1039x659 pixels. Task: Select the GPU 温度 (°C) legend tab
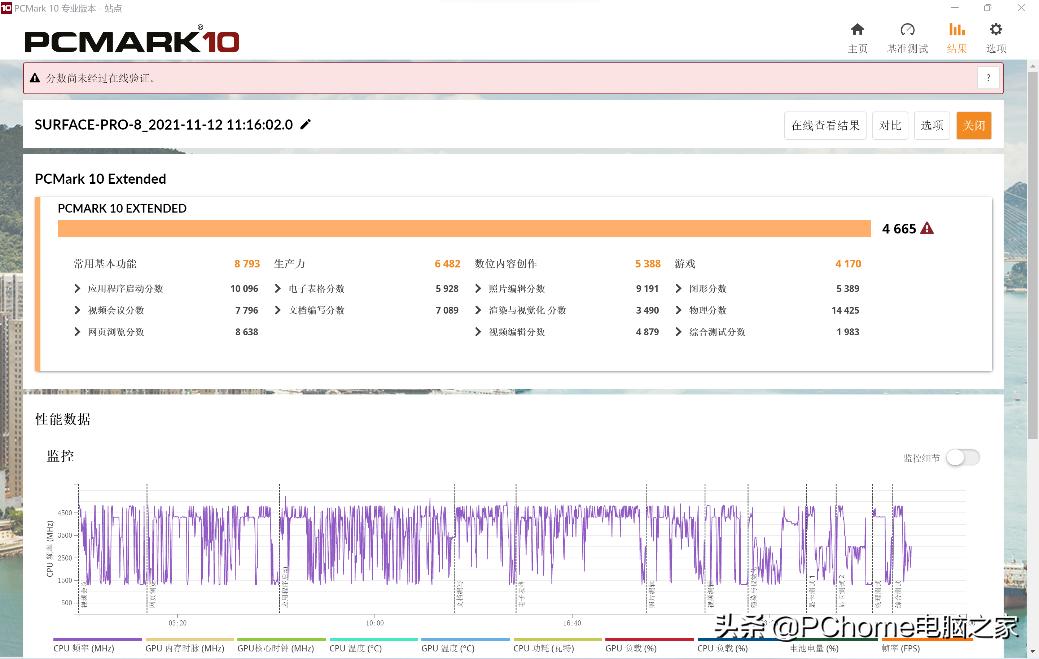coord(465,646)
